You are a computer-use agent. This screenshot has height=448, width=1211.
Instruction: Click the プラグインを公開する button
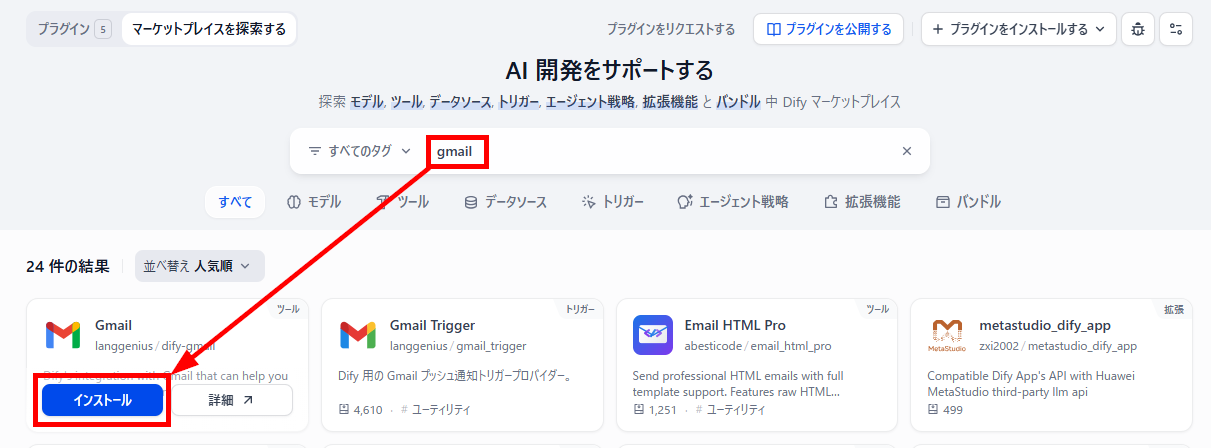click(829, 29)
